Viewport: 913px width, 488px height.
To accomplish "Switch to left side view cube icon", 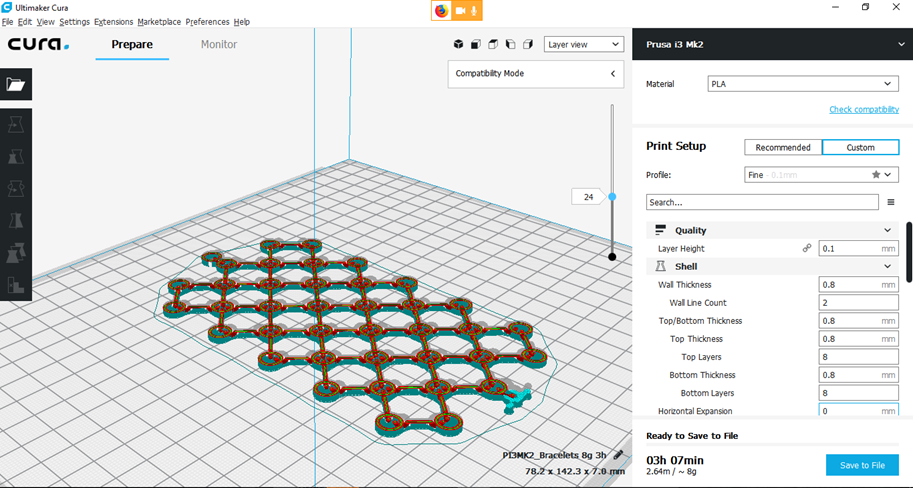I will point(511,44).
